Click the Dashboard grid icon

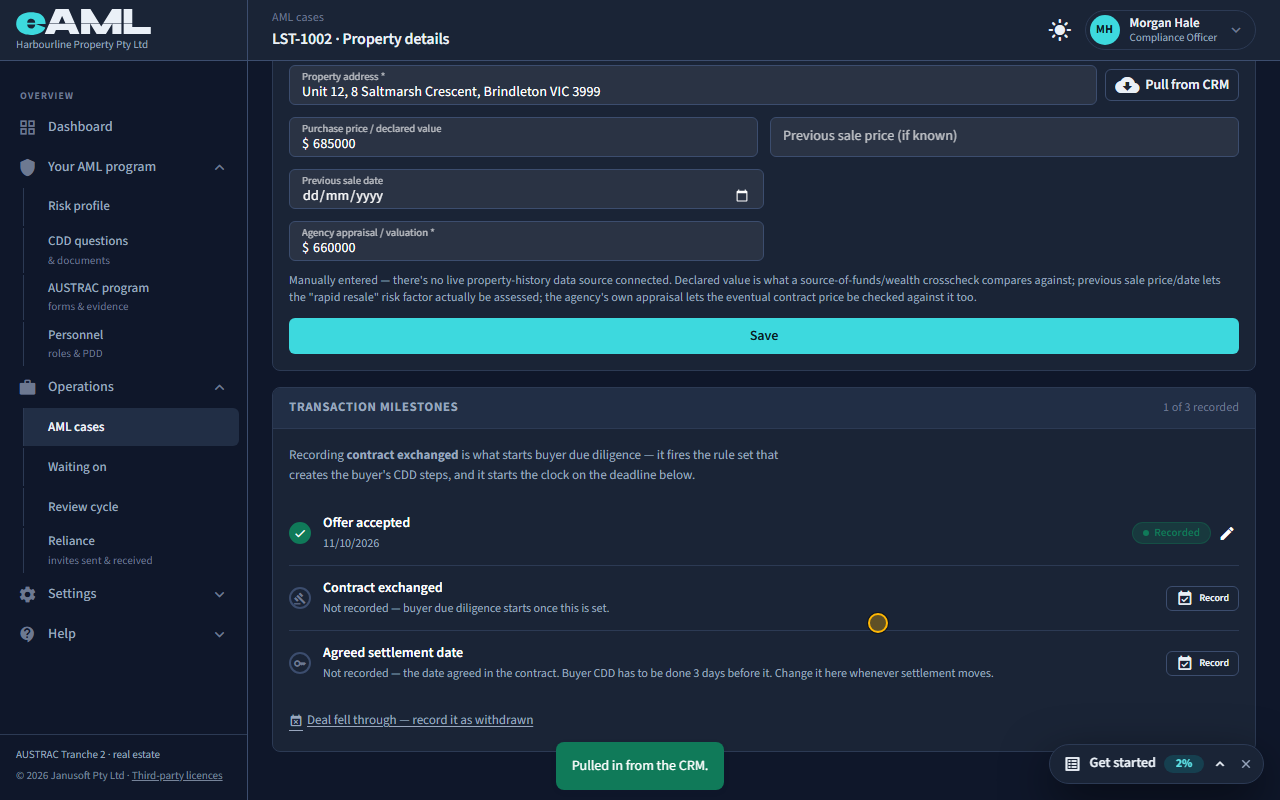click(x=28, y=127)
